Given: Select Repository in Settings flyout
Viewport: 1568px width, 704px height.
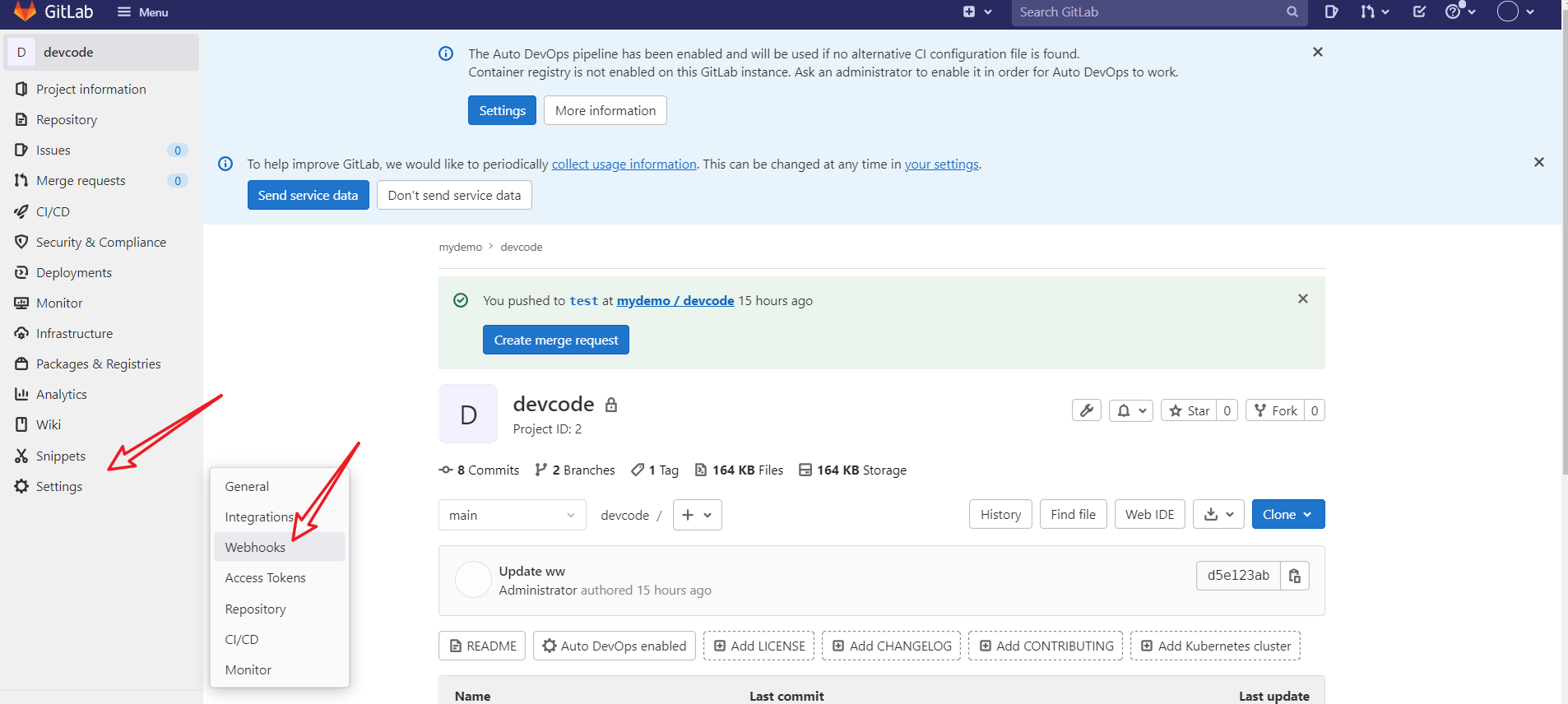Looking at the screenshot, I should [280, 609].
